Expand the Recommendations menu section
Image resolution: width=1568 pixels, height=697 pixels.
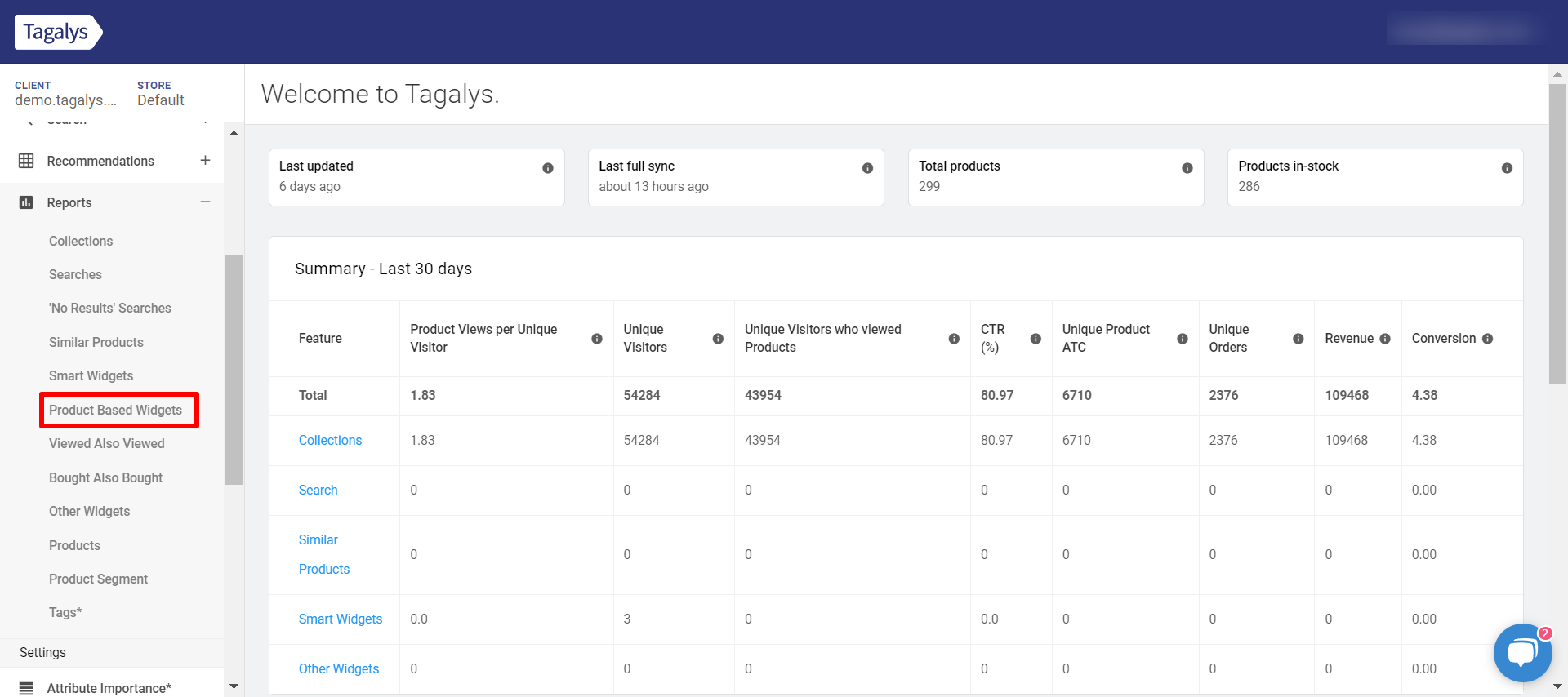click(205, 161)
